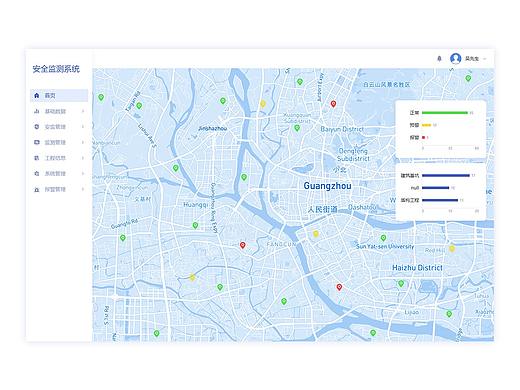Expand the last sidebar menu via its chevron
This screenshot has height=390, width=520.
coord(83,189)
